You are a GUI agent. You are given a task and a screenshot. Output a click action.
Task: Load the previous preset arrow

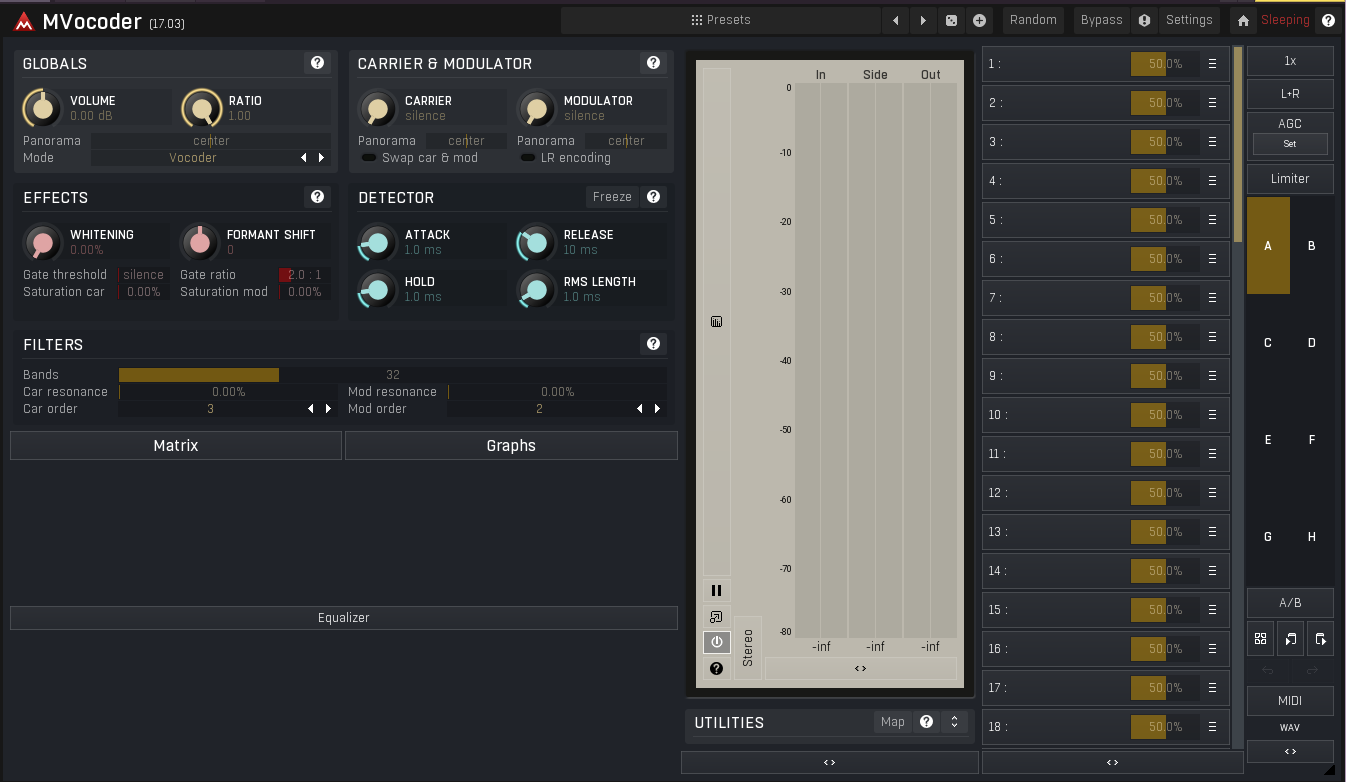[895, 20]
